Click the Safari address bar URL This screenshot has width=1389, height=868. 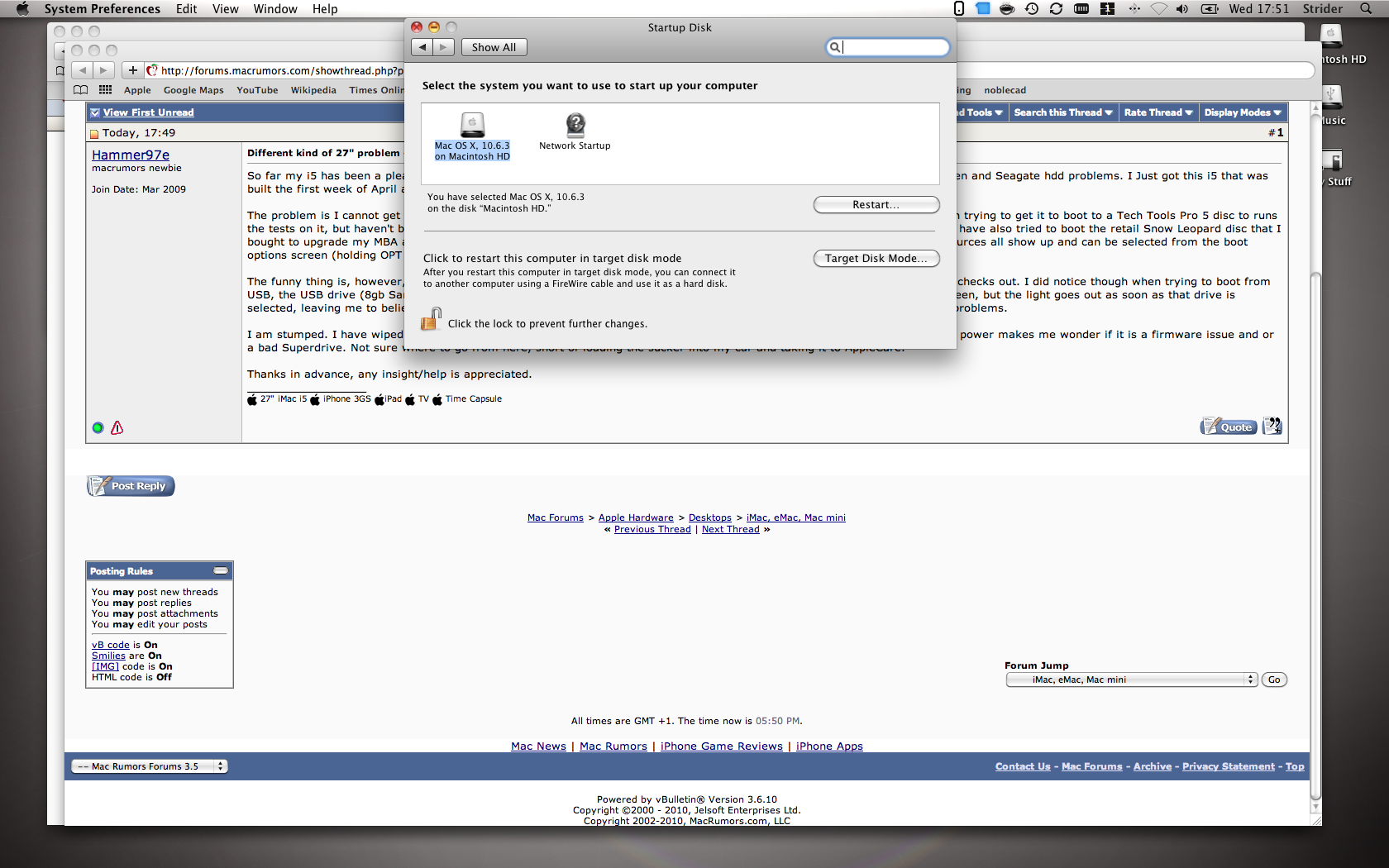(x=281, y=70)
